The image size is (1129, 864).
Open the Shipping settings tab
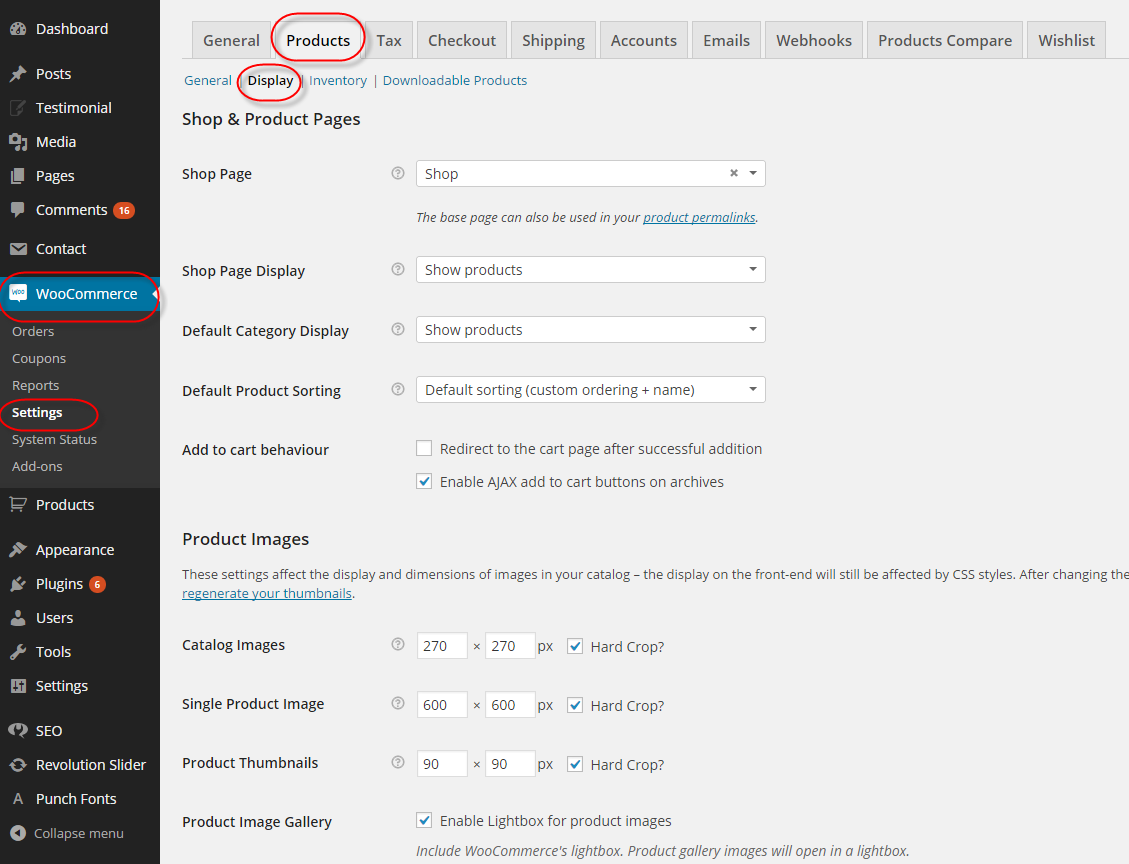553,41
